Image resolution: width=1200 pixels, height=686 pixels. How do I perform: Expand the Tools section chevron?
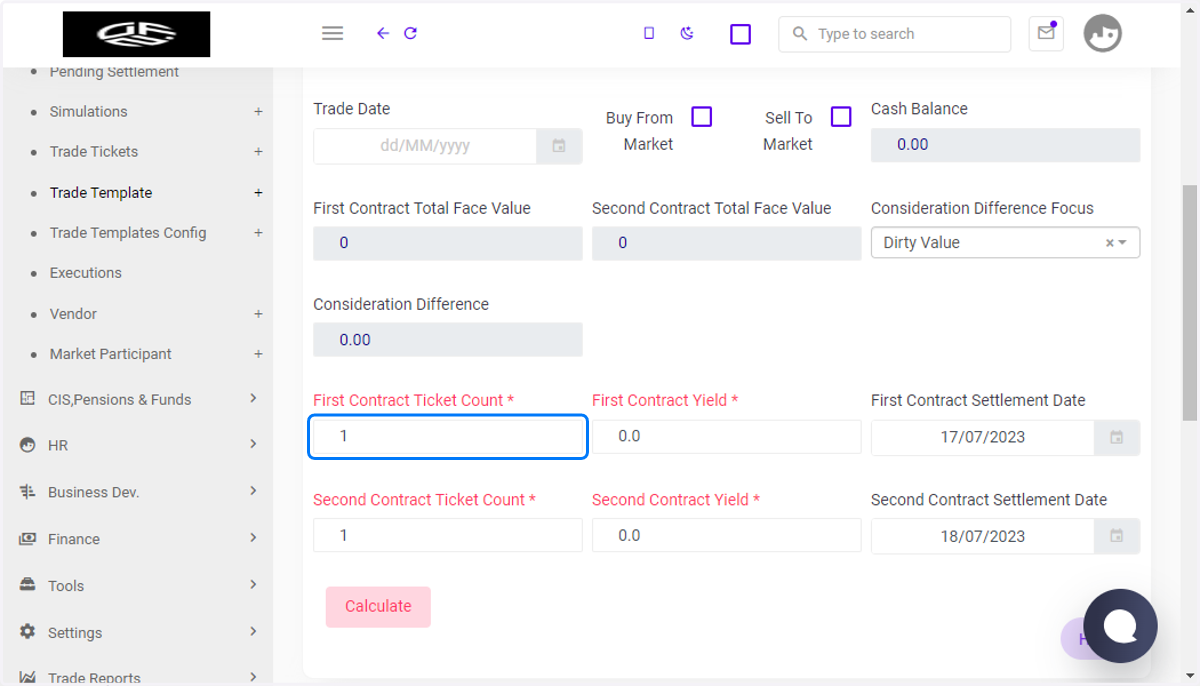253,584
